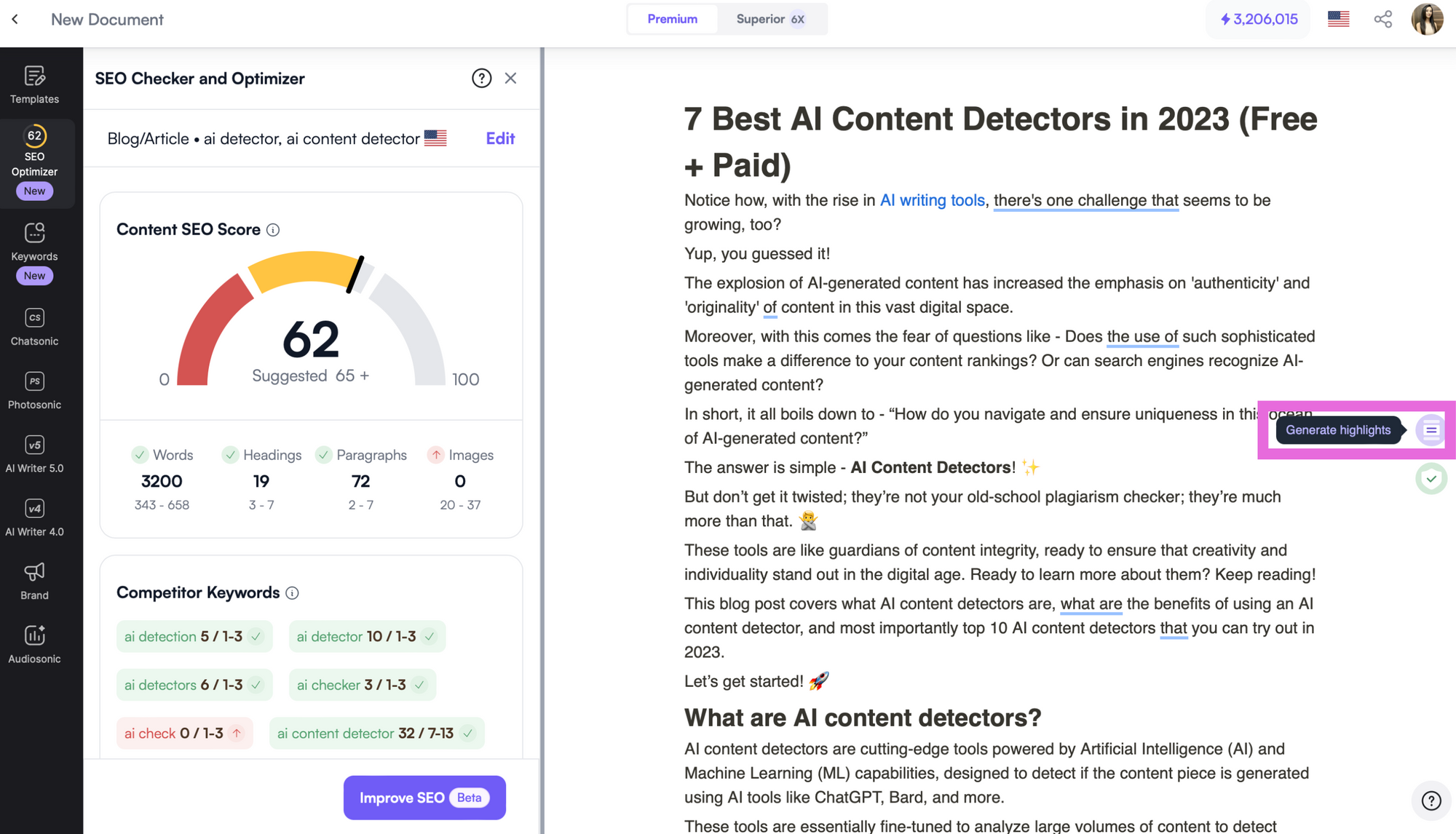Launch Chatsonic from sidebar
1456x834 pixels.
tap(34, 327)
